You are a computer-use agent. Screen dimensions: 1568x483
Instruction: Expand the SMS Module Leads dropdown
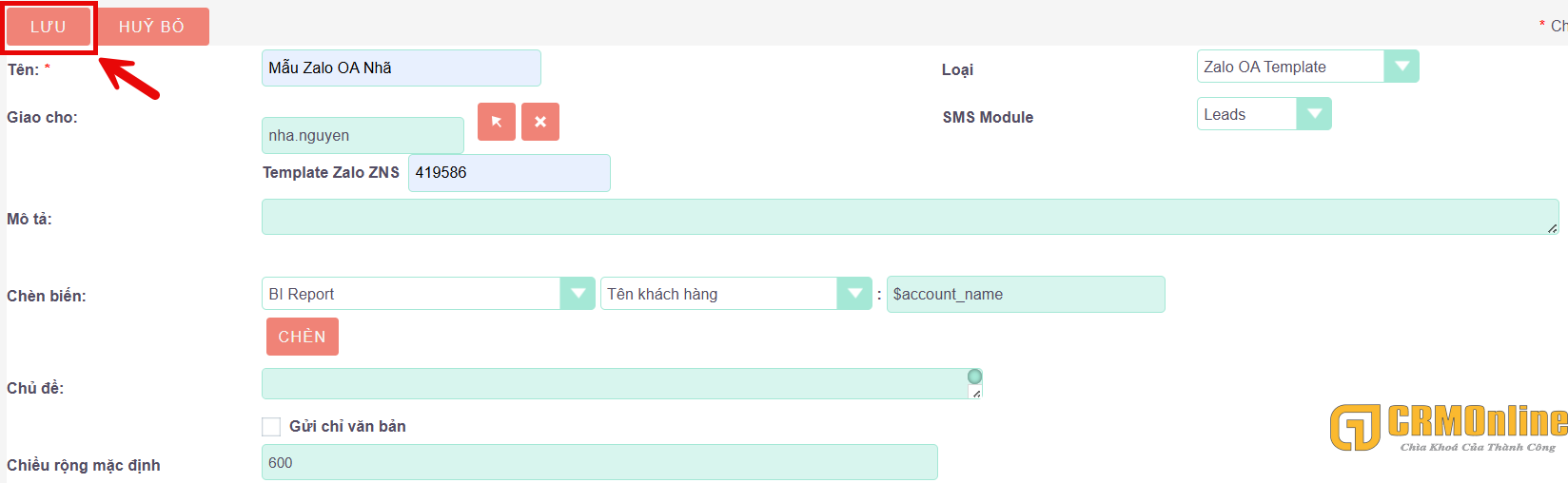[1314, 114]
